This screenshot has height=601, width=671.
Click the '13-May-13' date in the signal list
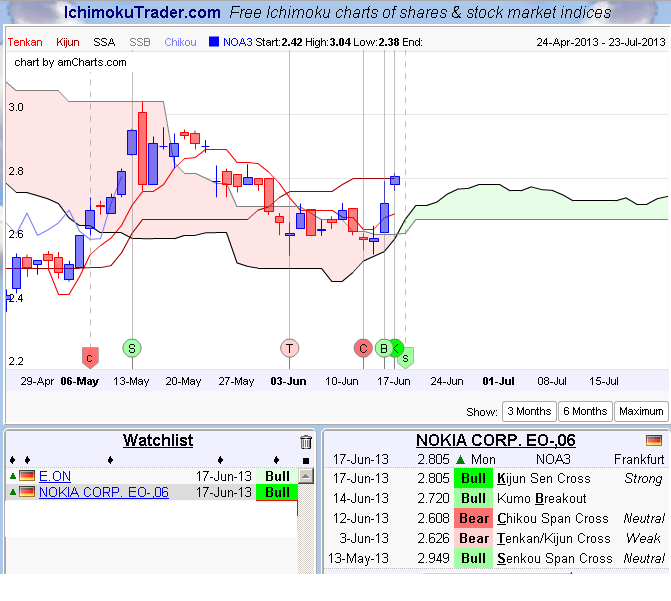point(358,558)
